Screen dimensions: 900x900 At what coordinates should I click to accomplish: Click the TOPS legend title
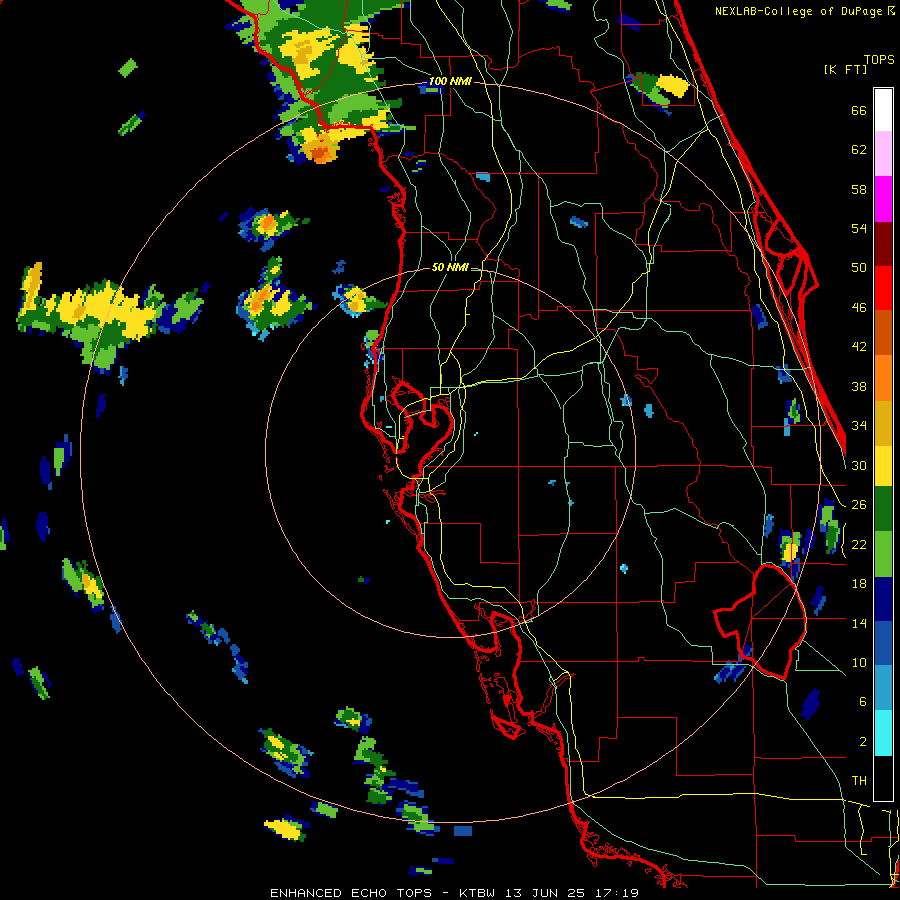[879, 59]
